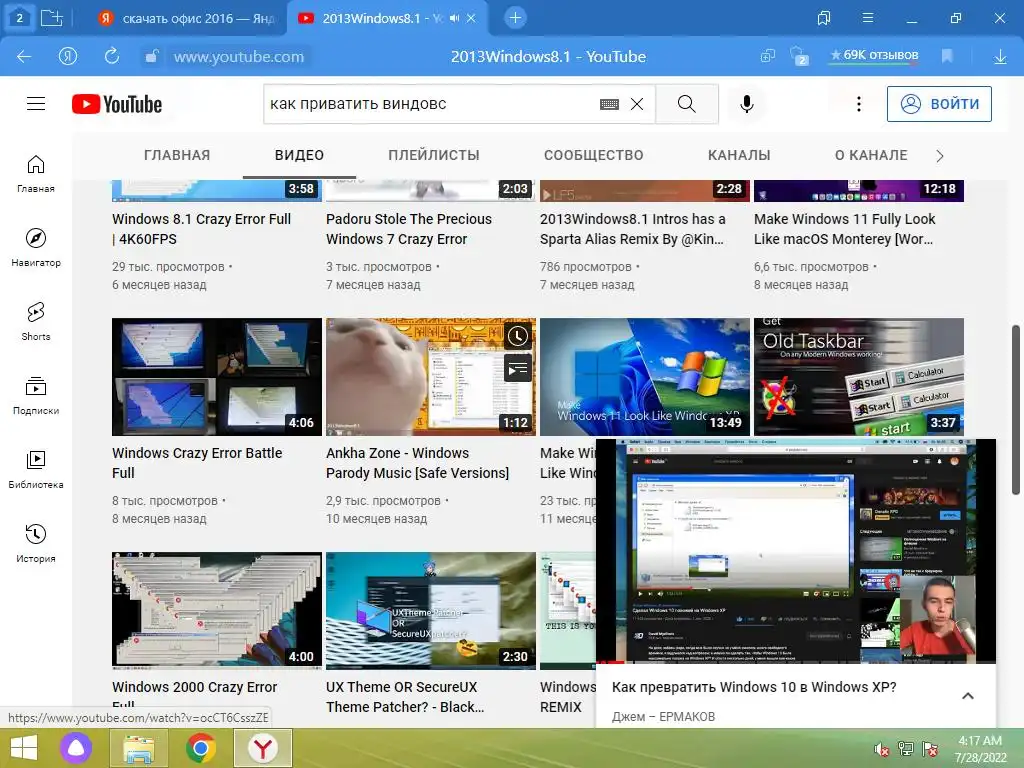This screenshot has width=1024, height=768.
Task: Go back with the browser arrow
Action: click(x=24, y=57)
